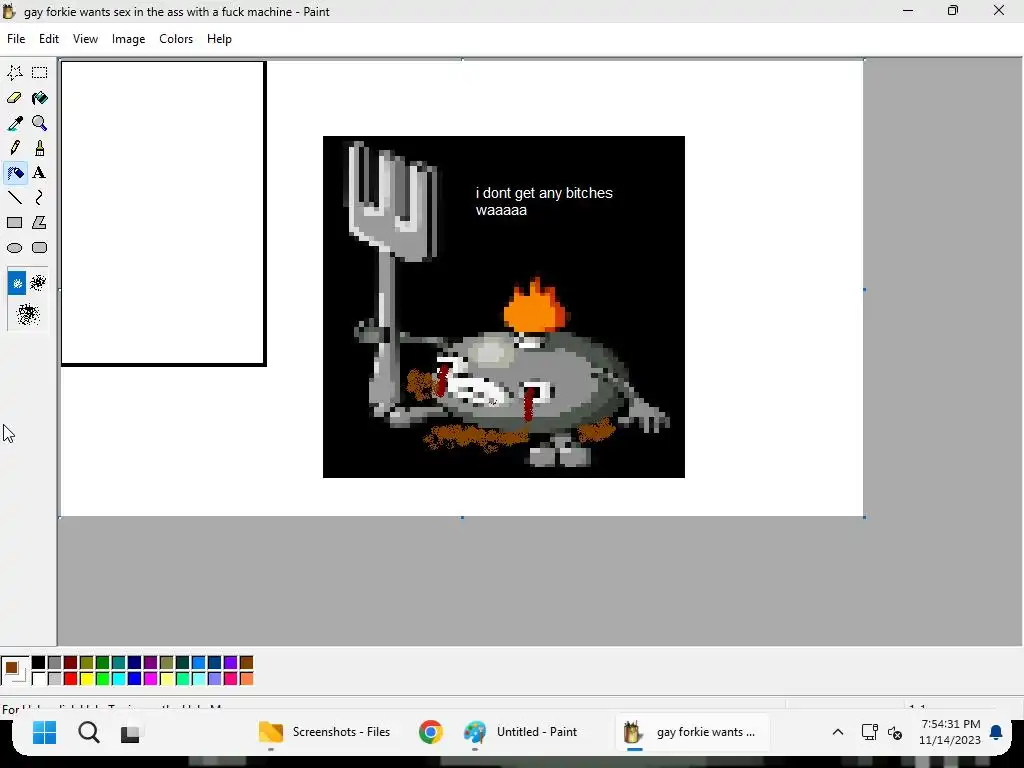The image size is (1024, 768).
Task: Pick the lime green palette color
Action: pyautogui.click(x=103, y=679)
